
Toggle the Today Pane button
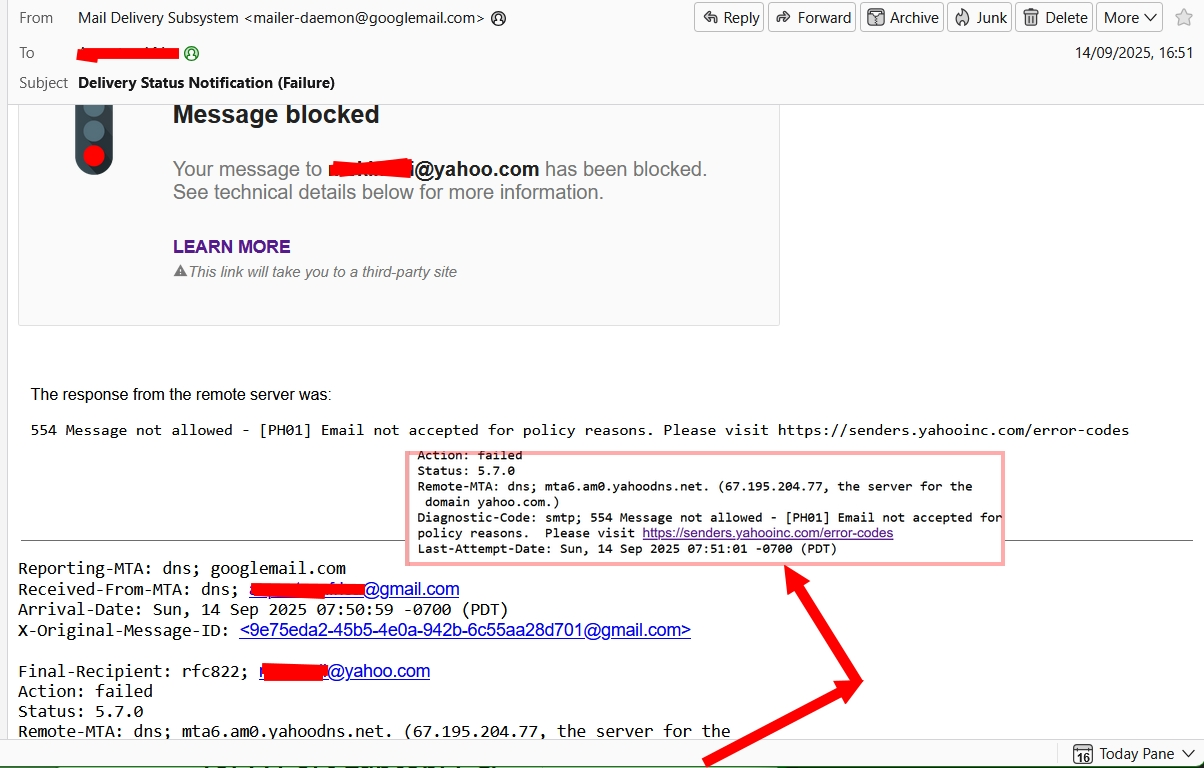click(x=1133, y=754)
